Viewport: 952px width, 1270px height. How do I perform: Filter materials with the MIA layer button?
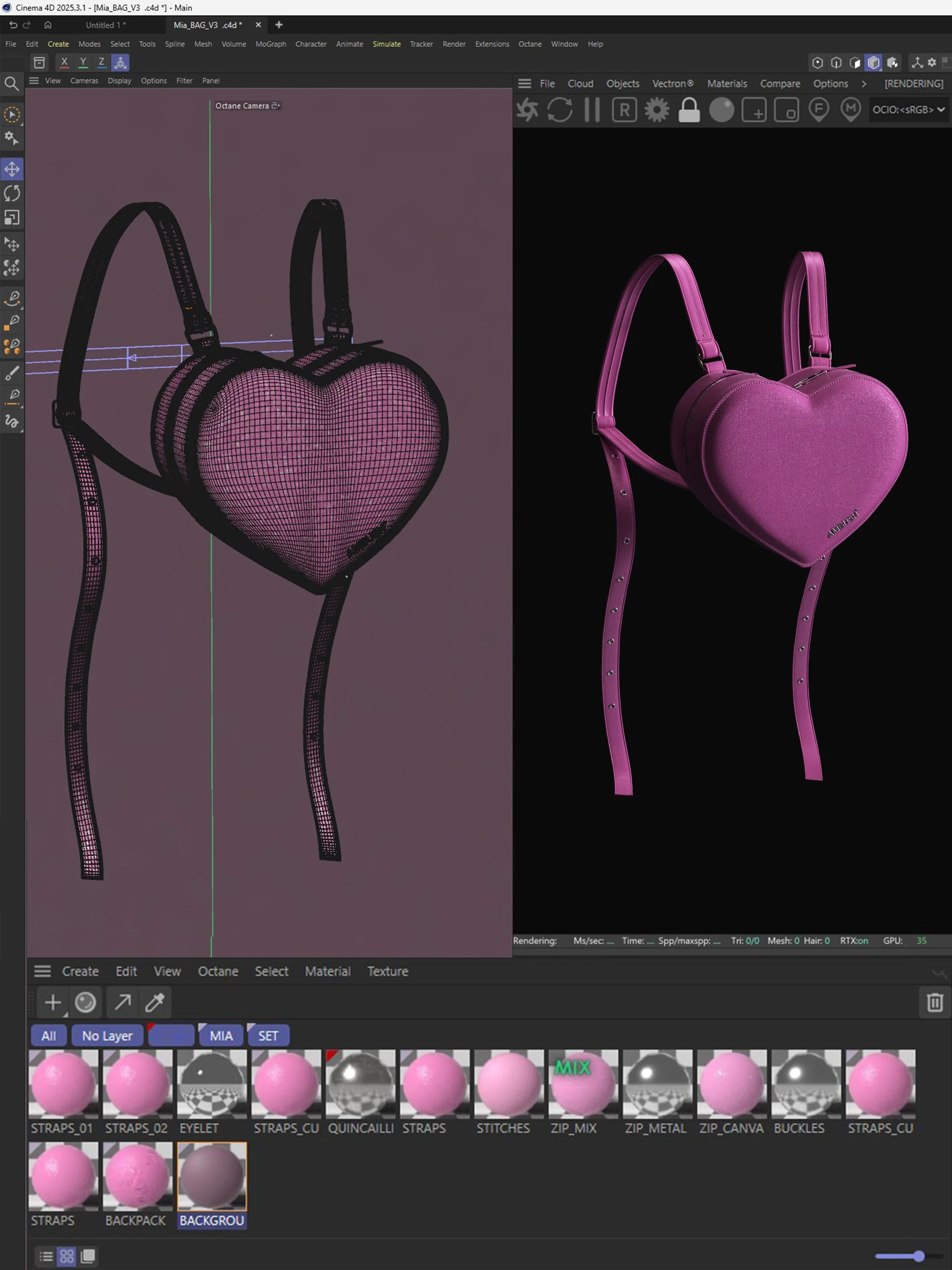tap(221, 1035)
